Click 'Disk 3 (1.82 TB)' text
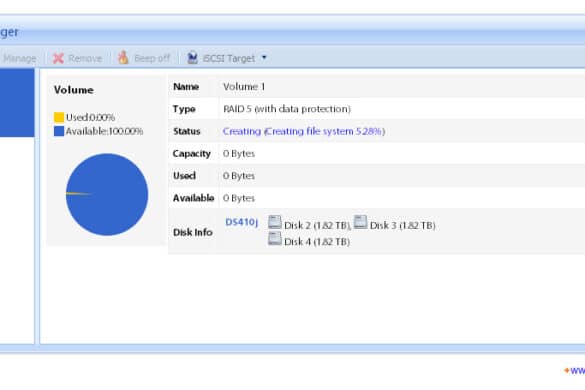The image size is (585, 390). [403, 225]
